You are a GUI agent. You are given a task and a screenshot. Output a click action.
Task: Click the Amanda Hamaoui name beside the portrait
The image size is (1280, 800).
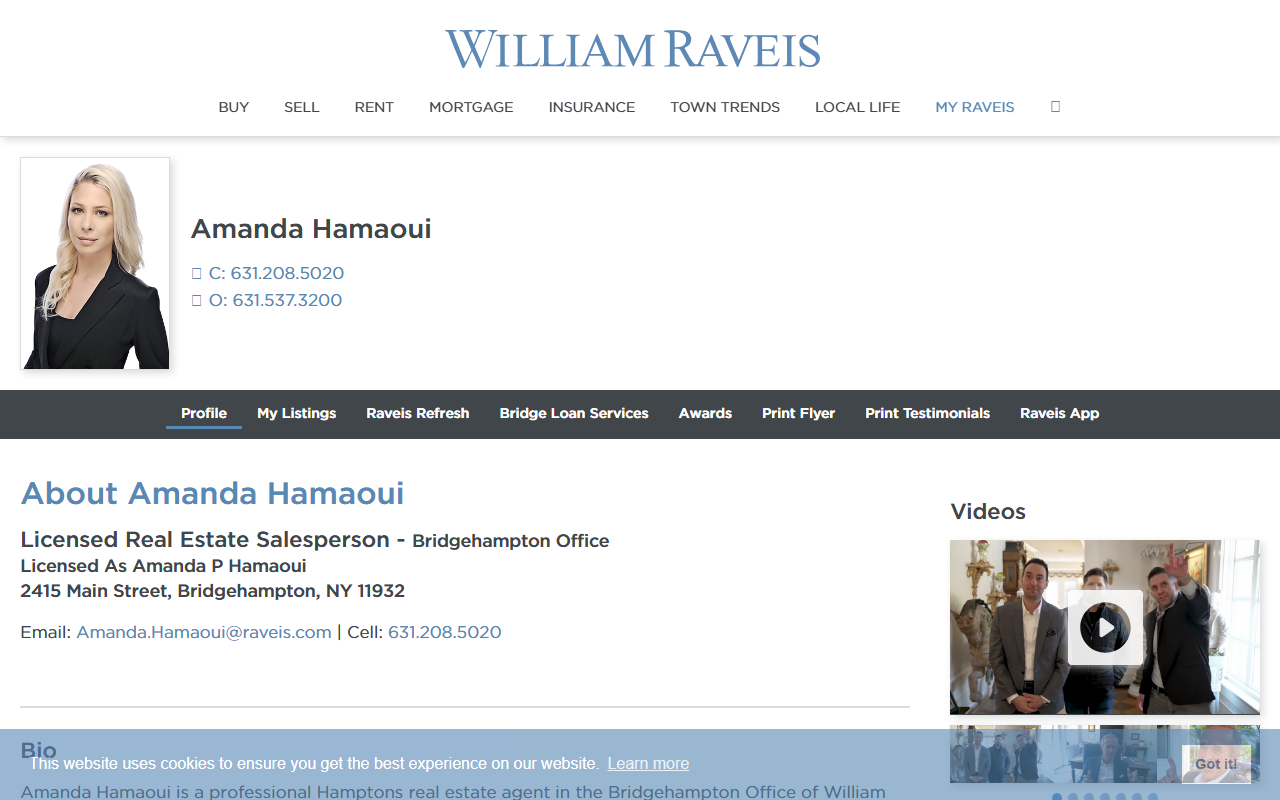(311, 229)
